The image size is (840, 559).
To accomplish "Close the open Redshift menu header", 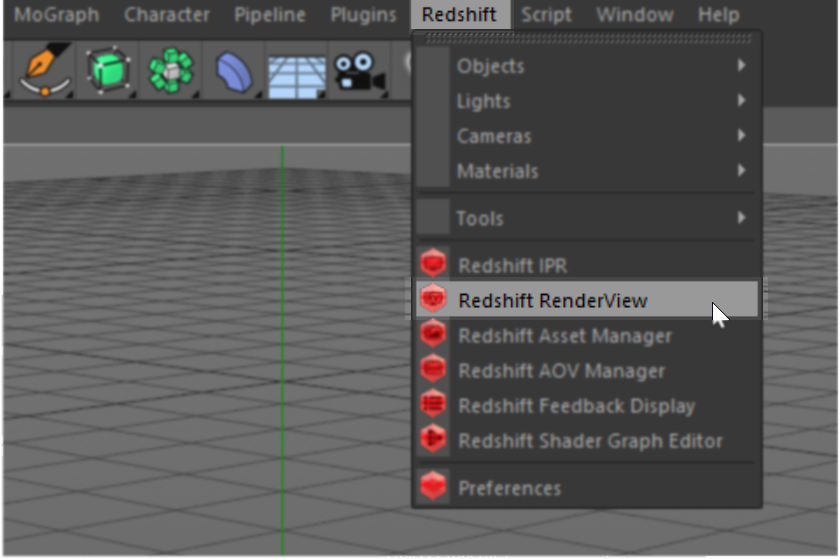I will point(460,14).
